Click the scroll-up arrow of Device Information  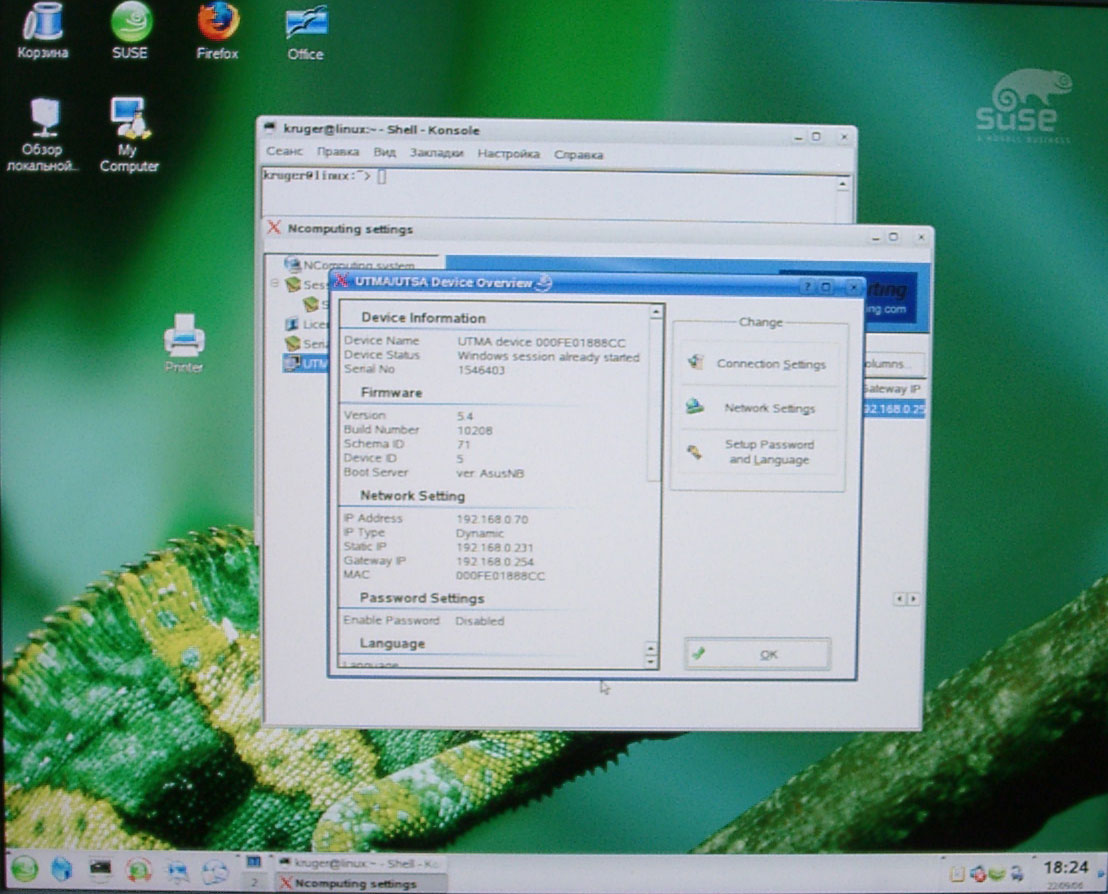(x=656, y=312)
